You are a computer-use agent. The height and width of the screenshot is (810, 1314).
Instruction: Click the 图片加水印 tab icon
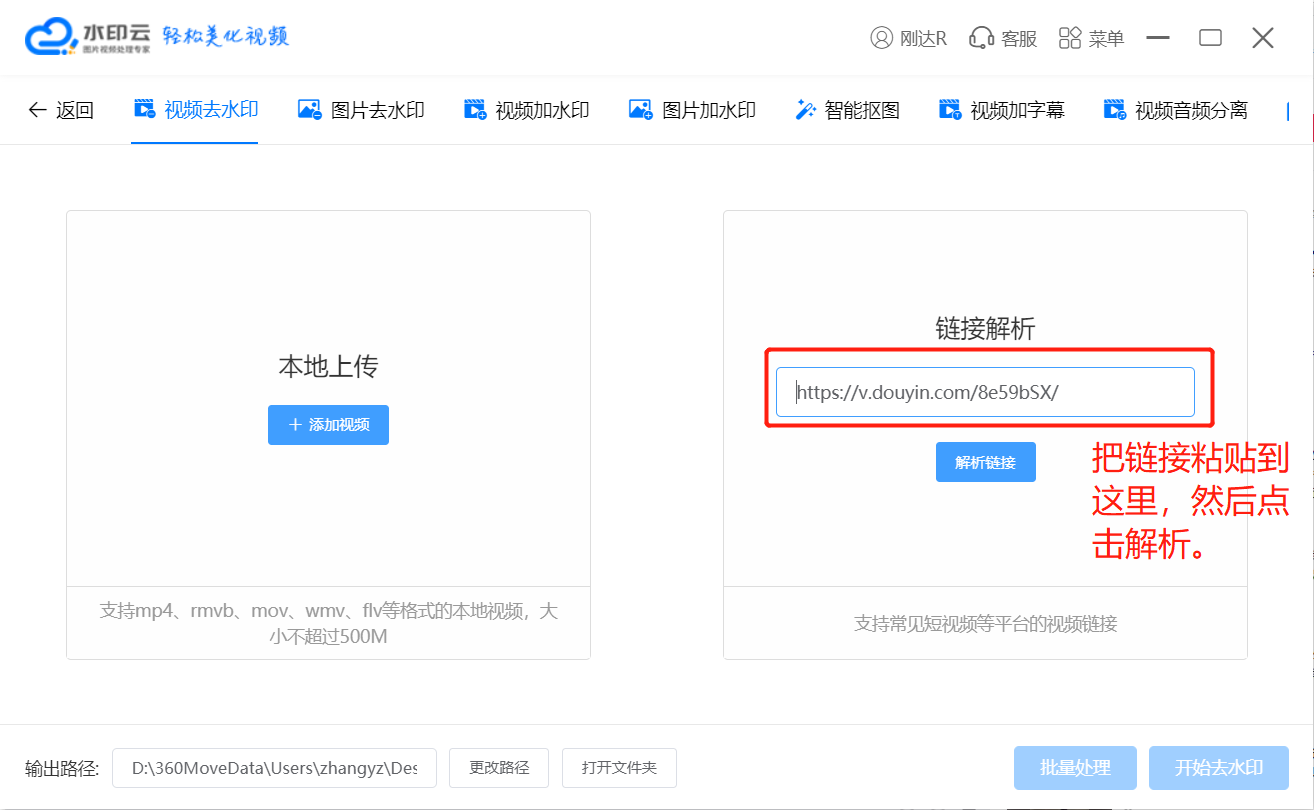[x=640, y=110]
